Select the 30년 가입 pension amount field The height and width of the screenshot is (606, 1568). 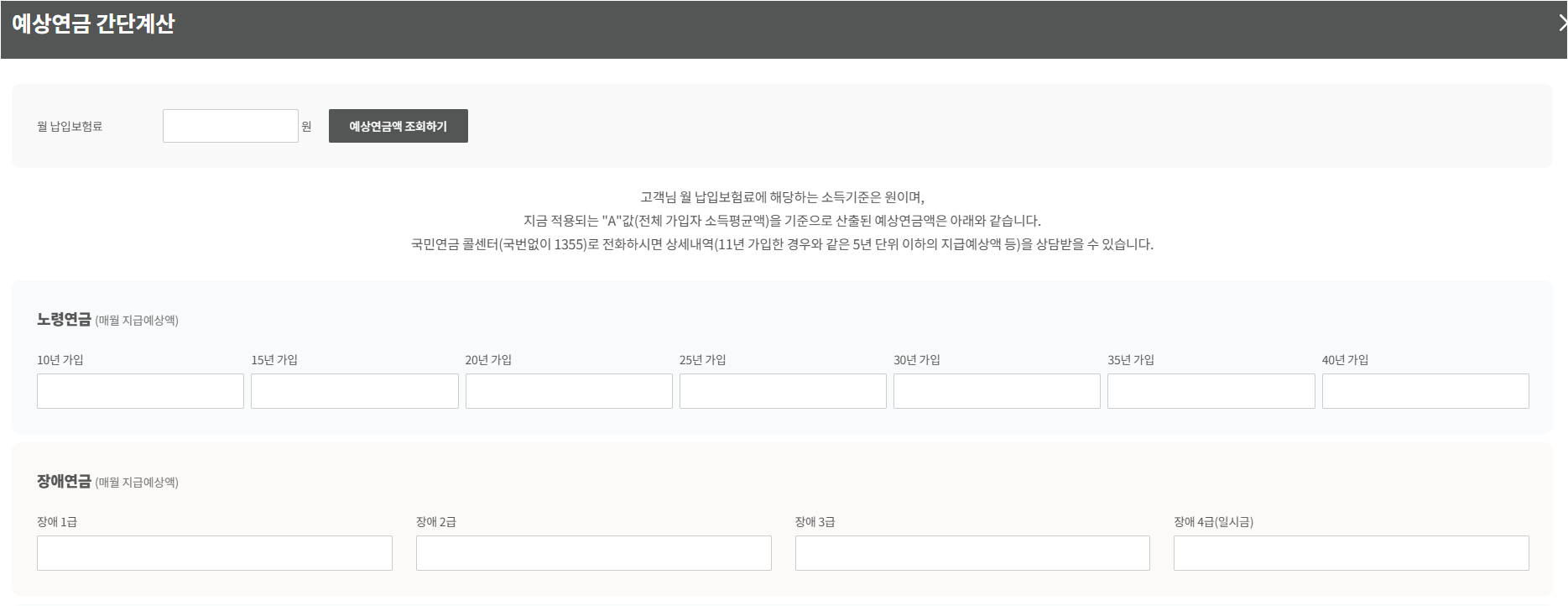pyautogui.click(x=997, y=391)
